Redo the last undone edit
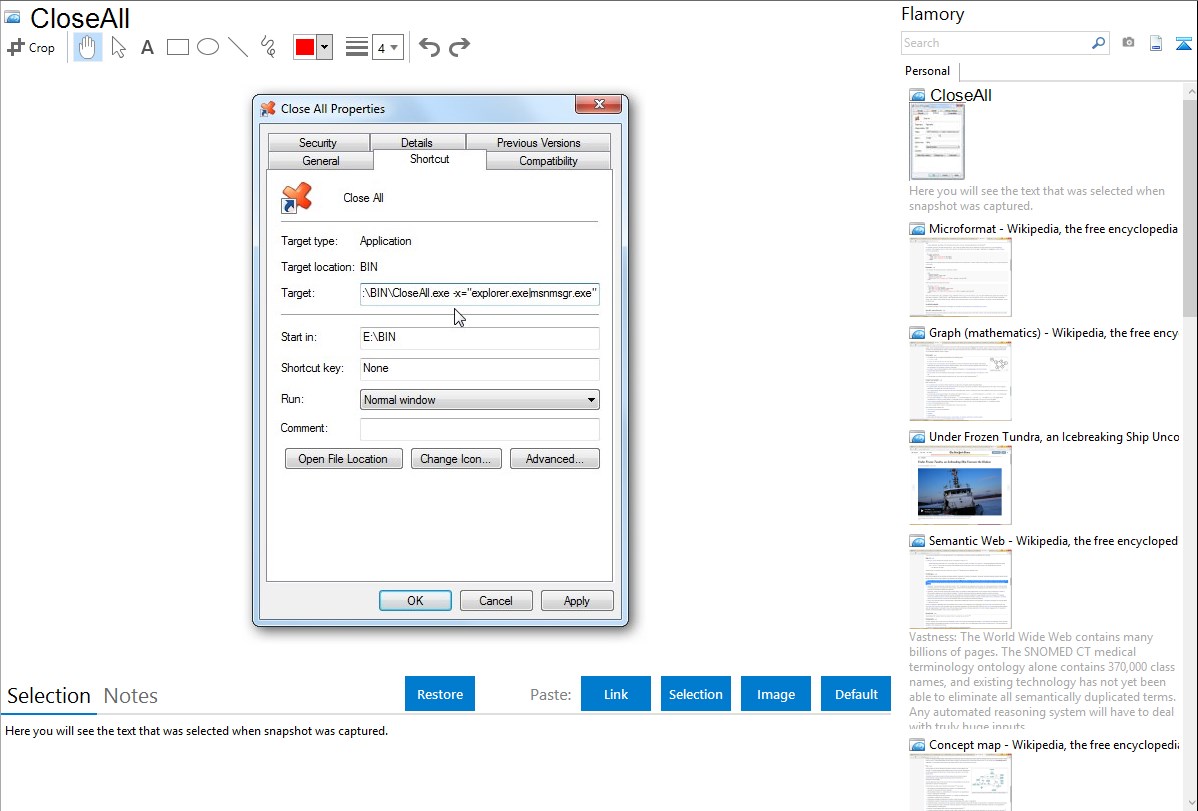 tap(459, 47)
